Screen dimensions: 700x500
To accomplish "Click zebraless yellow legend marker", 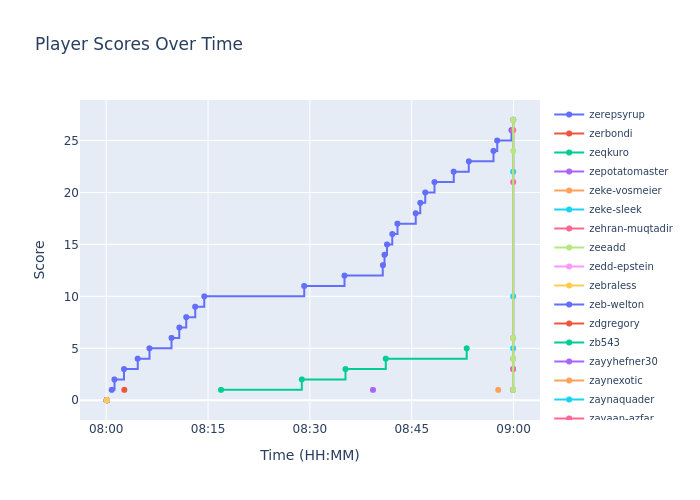I will tap(569, 286).
